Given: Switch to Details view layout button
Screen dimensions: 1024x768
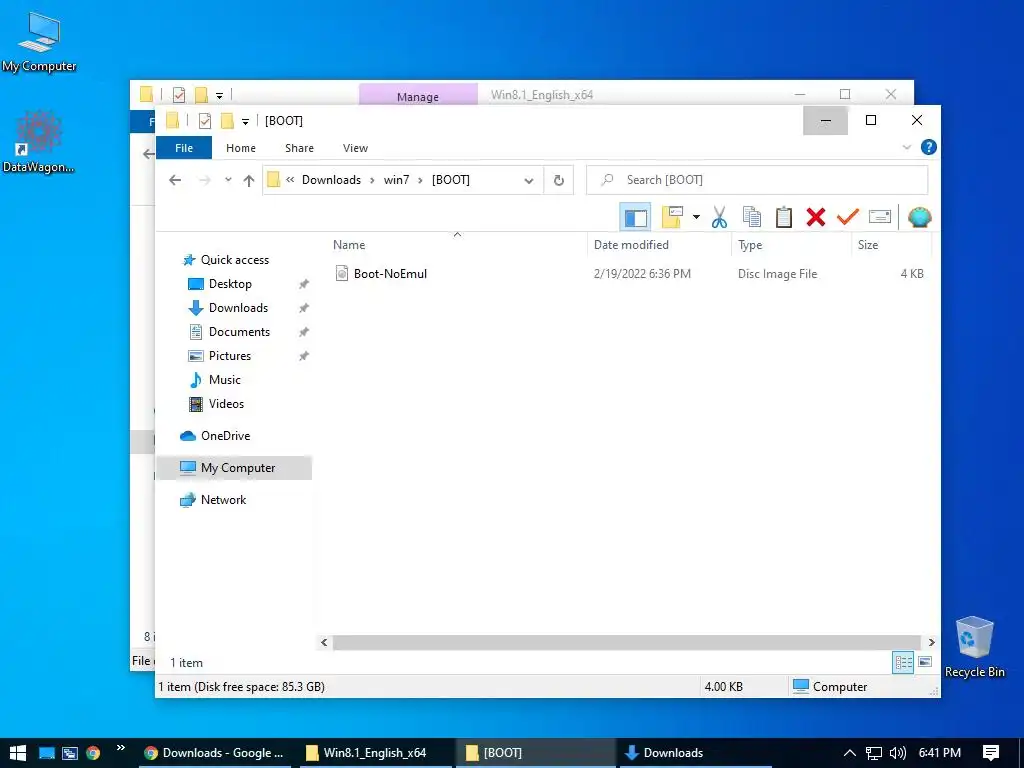Looking at the screenshot, I should click(903, 662).
